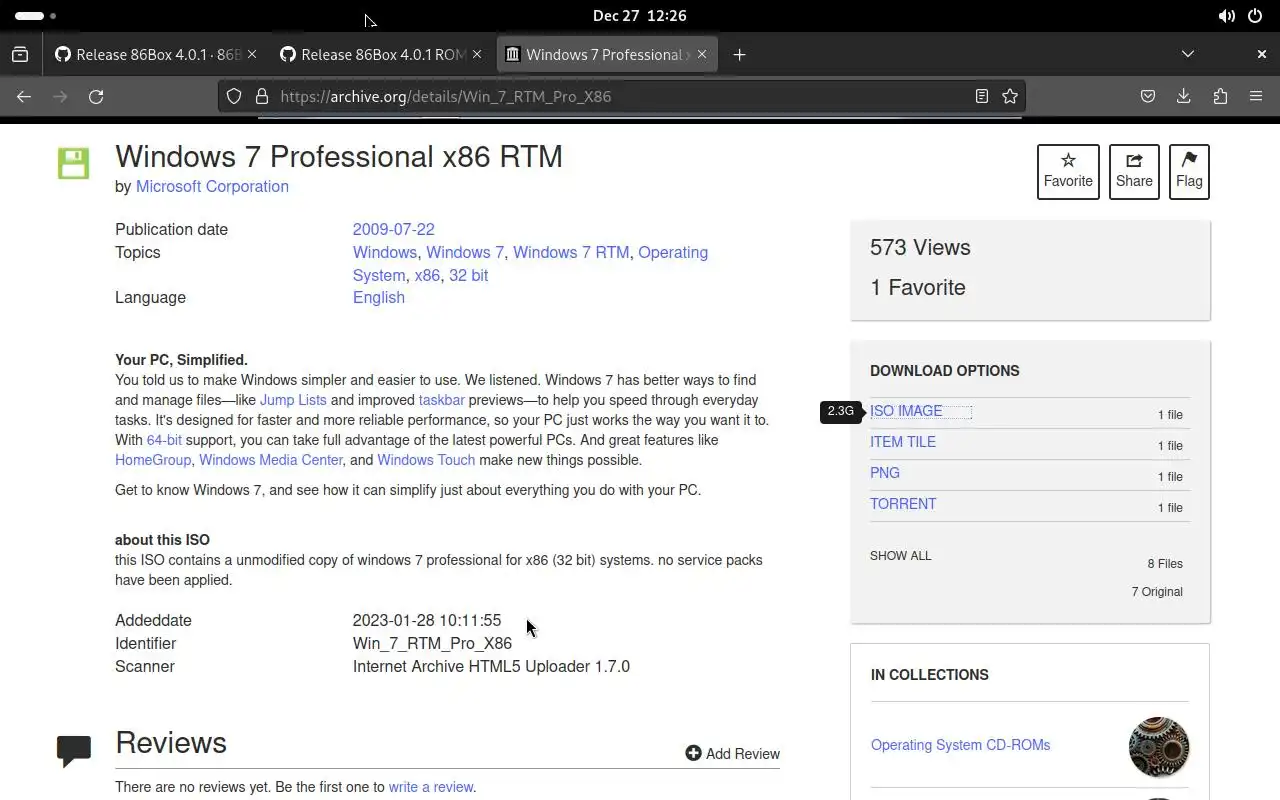Click the 1 Favorite text
Viewport: 1280px width, 800px height.
point(918,288)
